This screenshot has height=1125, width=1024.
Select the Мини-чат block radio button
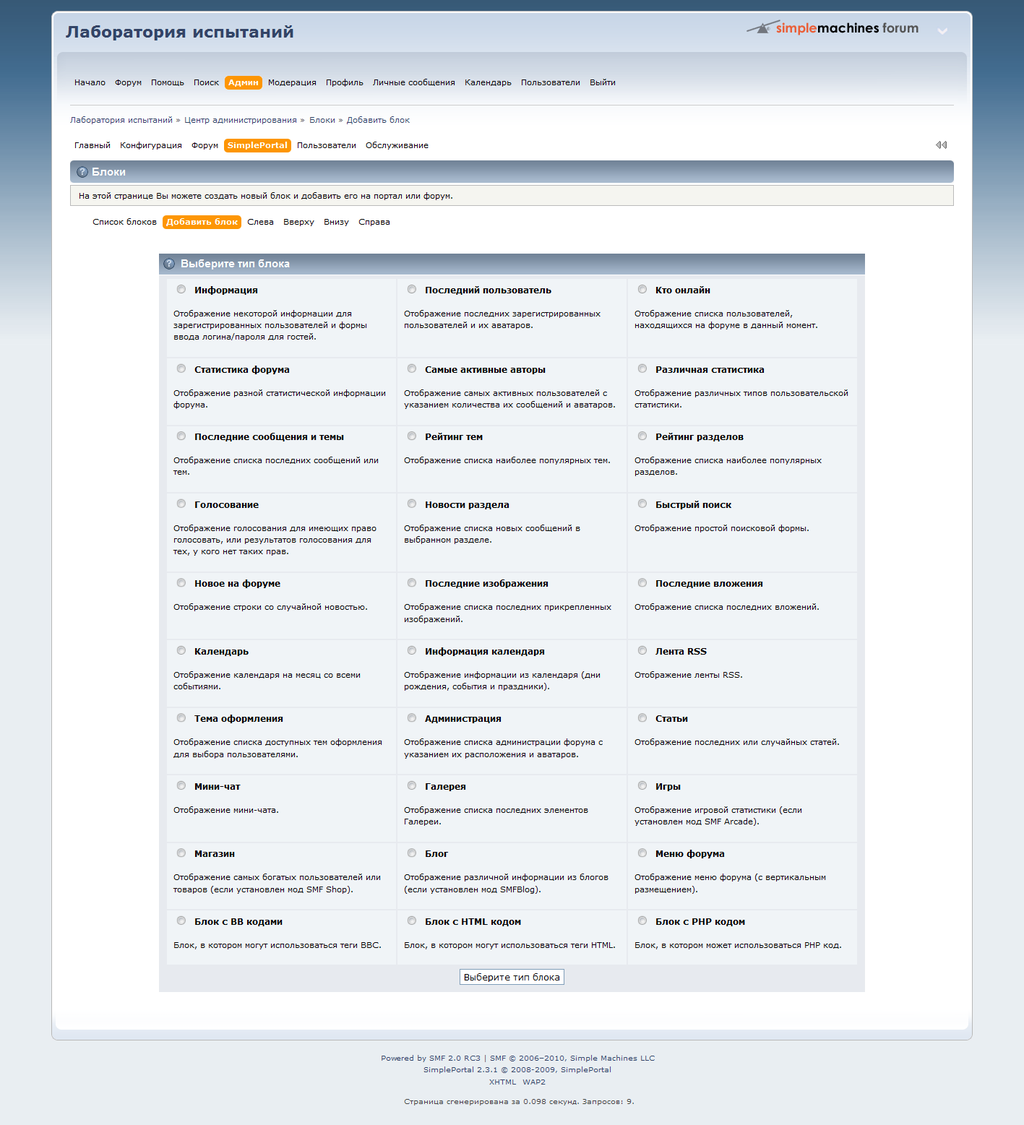(181, 786)
